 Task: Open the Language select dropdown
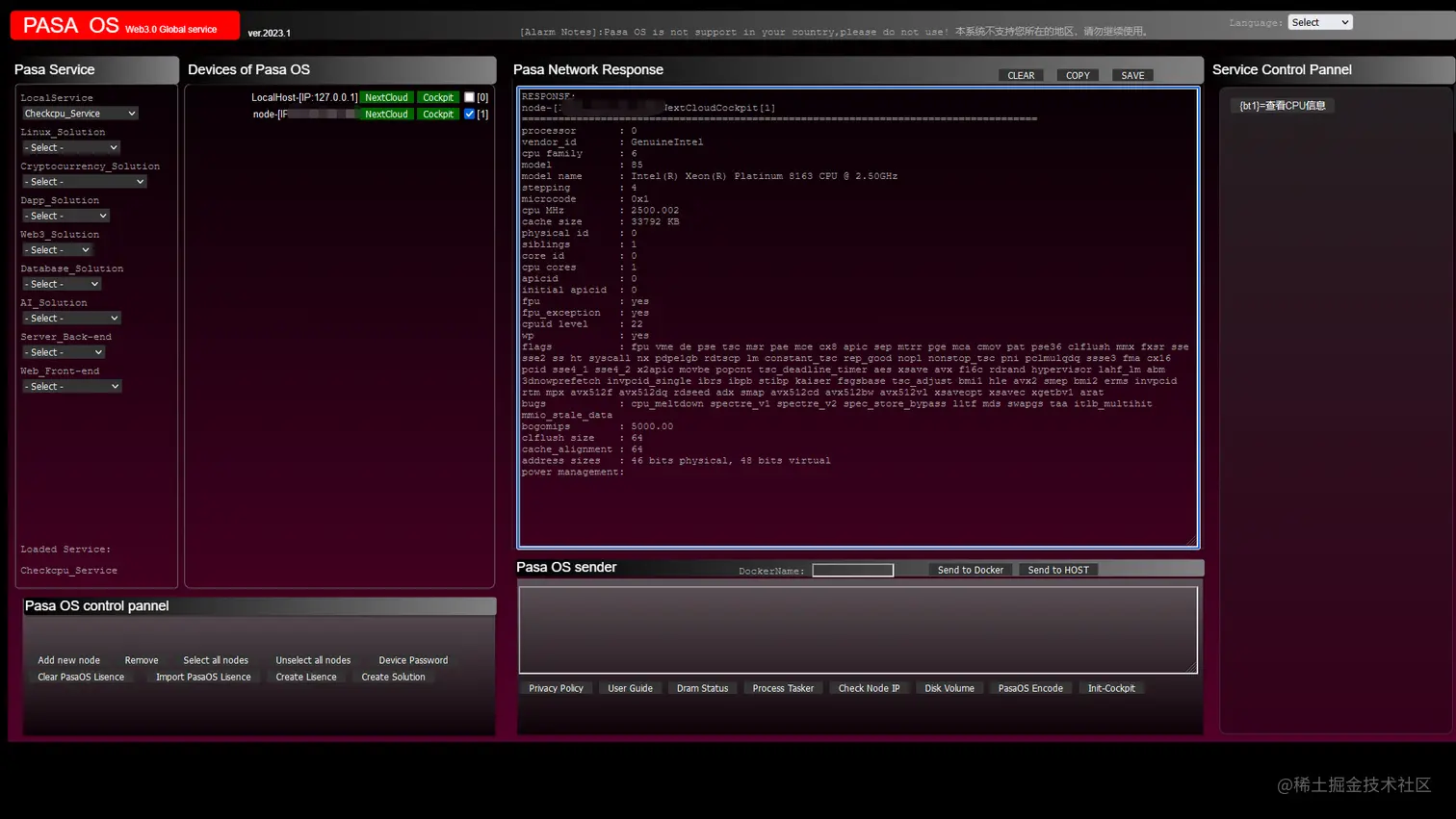[x=1319, y=22]
